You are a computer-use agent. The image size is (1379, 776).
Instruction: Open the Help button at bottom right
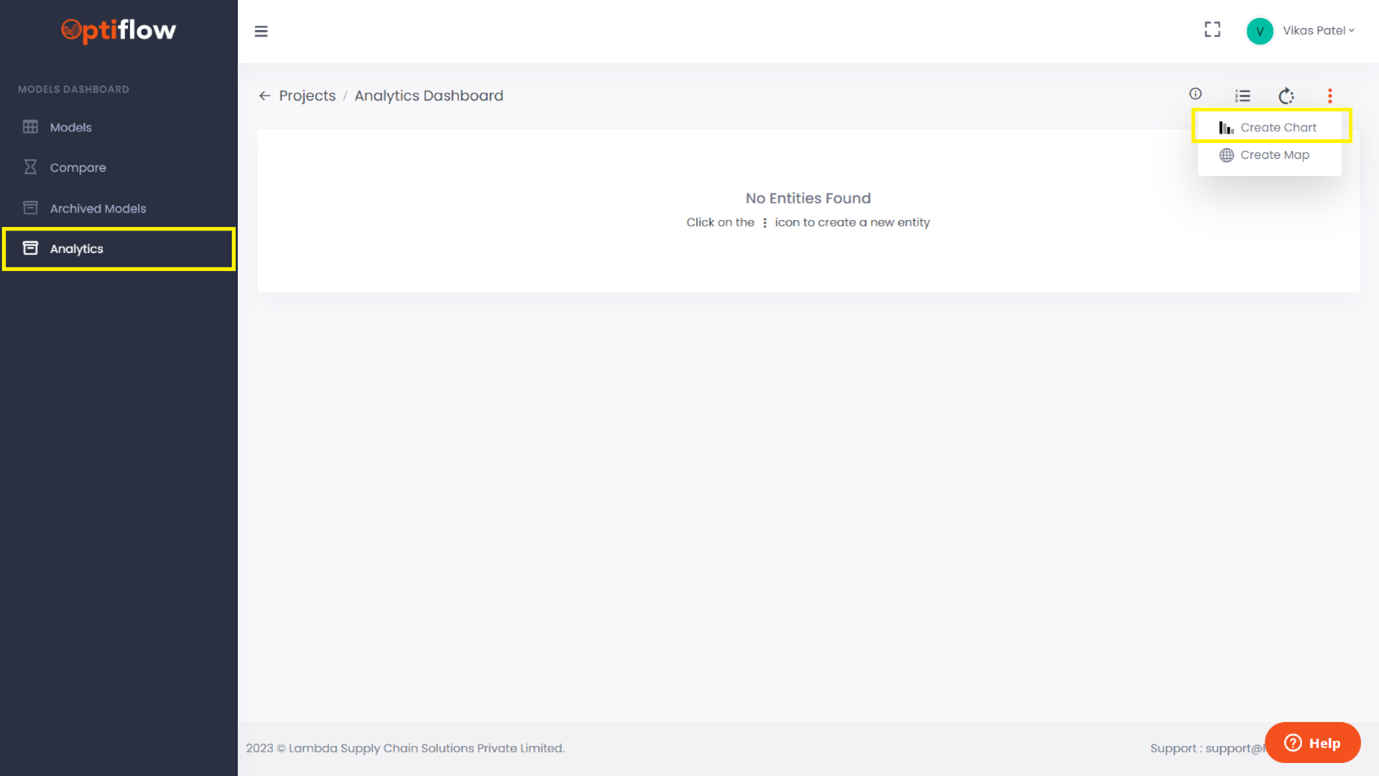(1313, 742)
